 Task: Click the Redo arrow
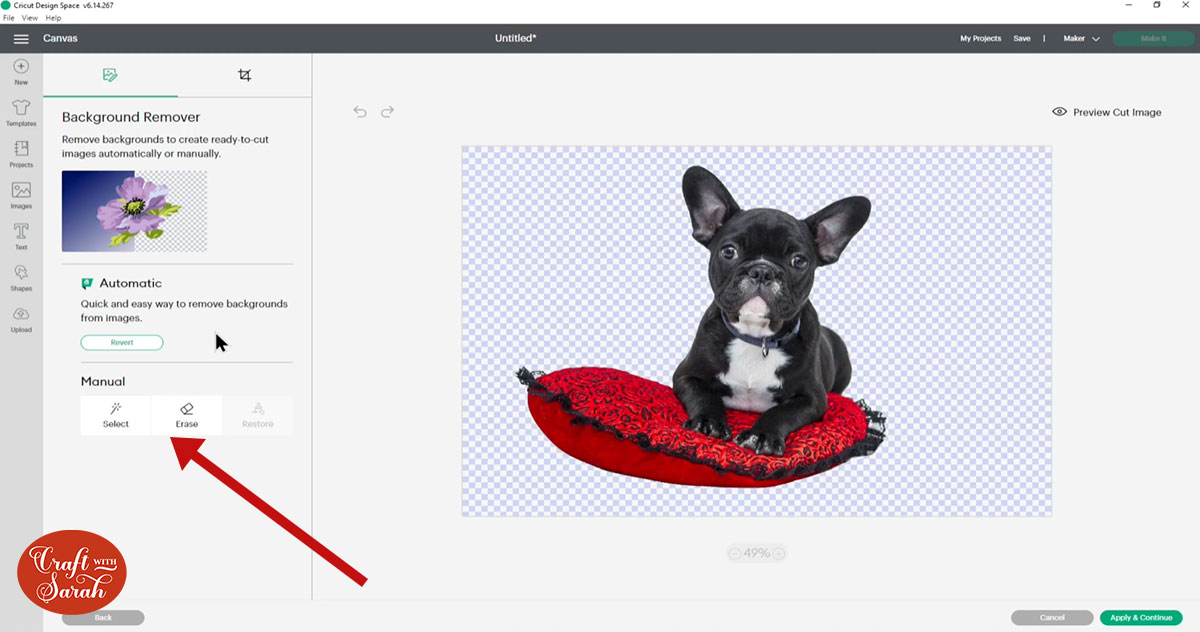coord(387,111)
